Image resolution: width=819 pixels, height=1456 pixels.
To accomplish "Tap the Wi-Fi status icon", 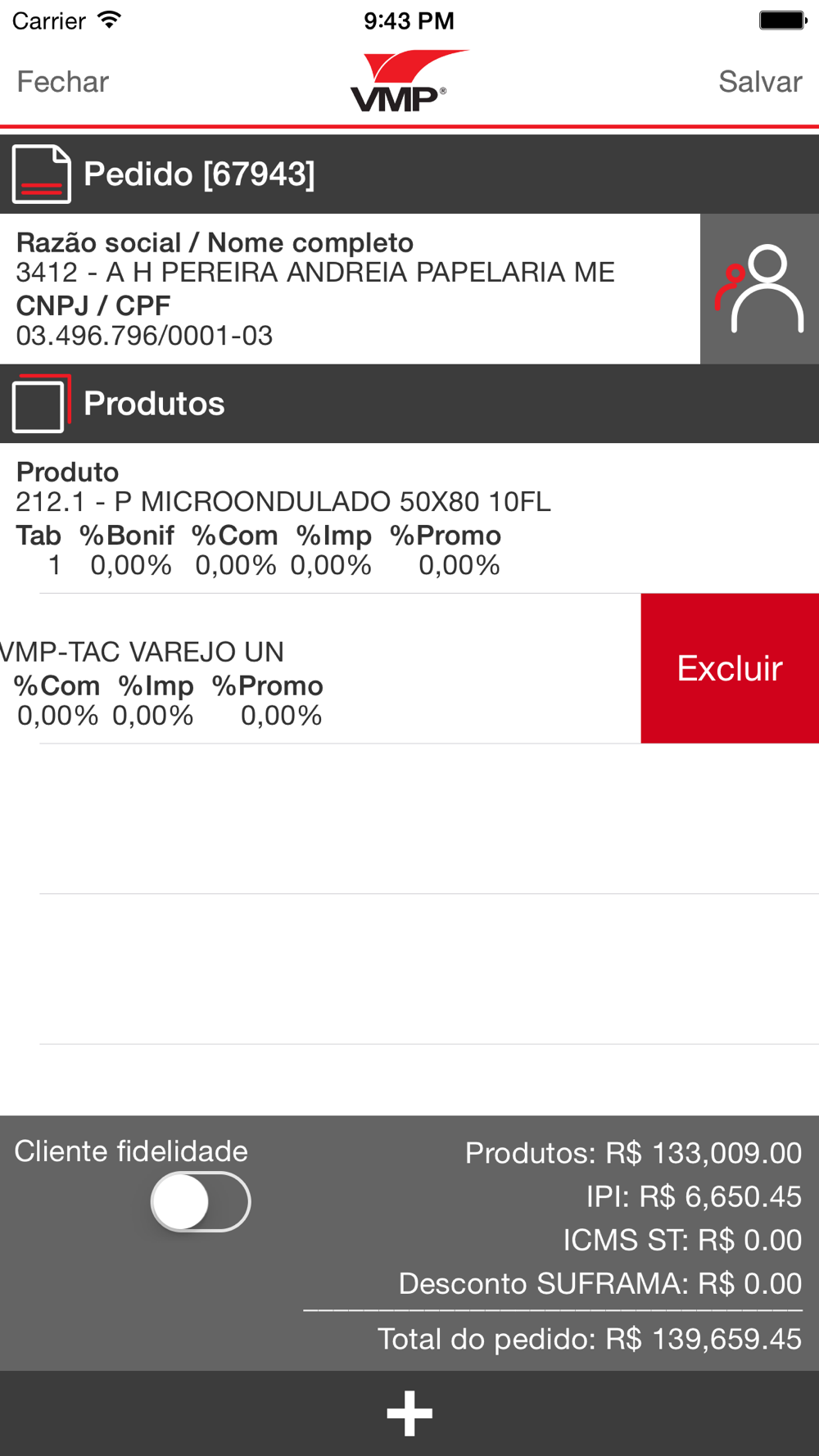I will pos(109,20).
